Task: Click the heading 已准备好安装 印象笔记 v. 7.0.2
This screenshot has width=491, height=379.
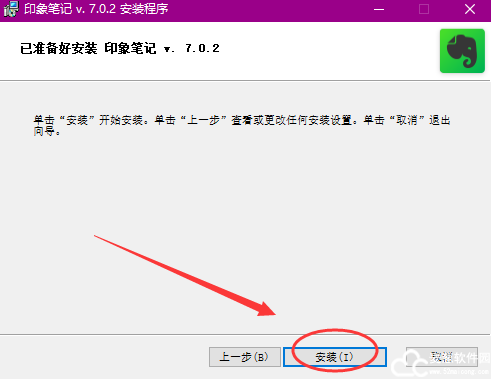Action: tap(120, 48)
